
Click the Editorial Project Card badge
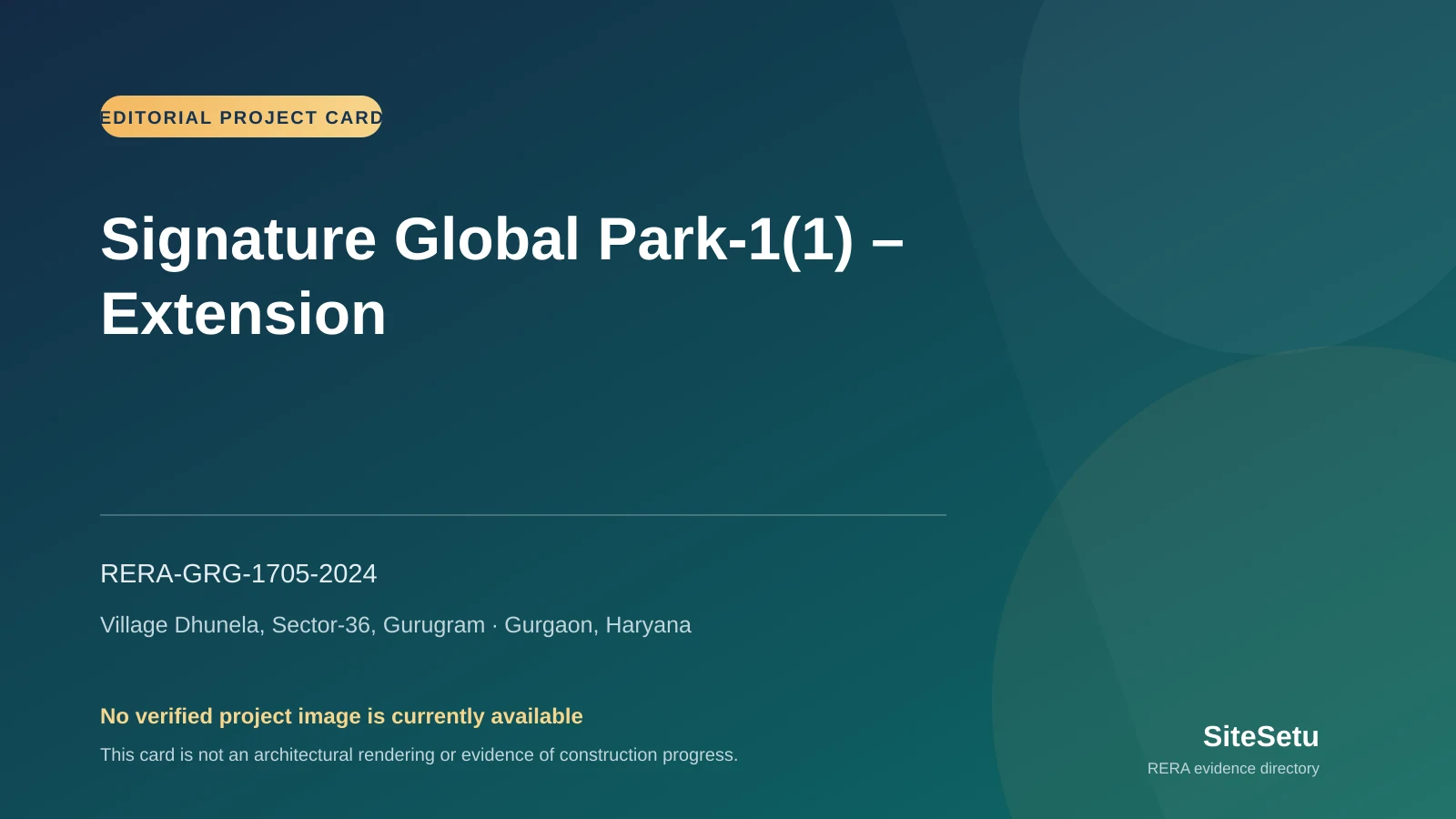click(241, 116)
